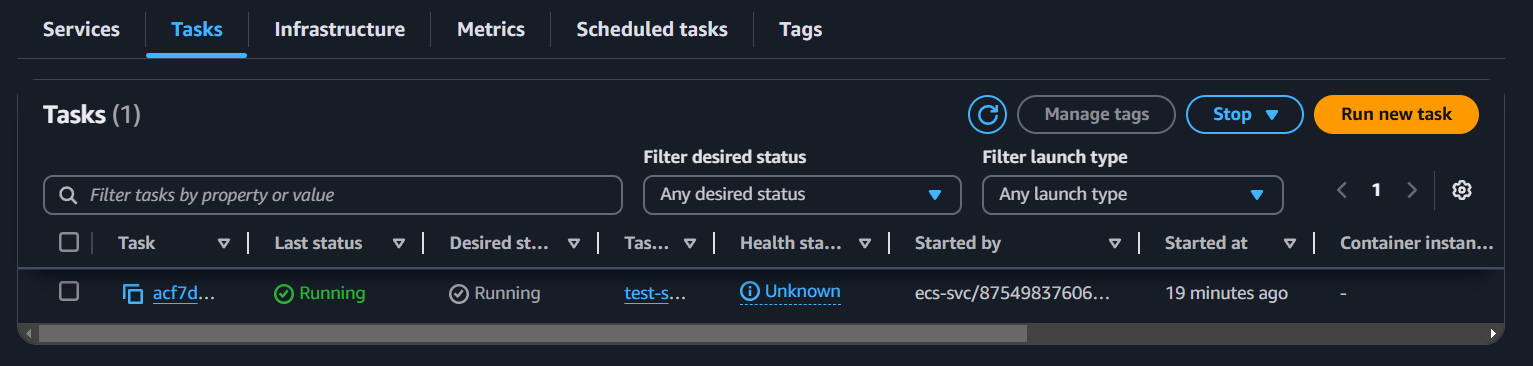
Task: Check the acf7d task row checkbox
Action: pos(69,291)
